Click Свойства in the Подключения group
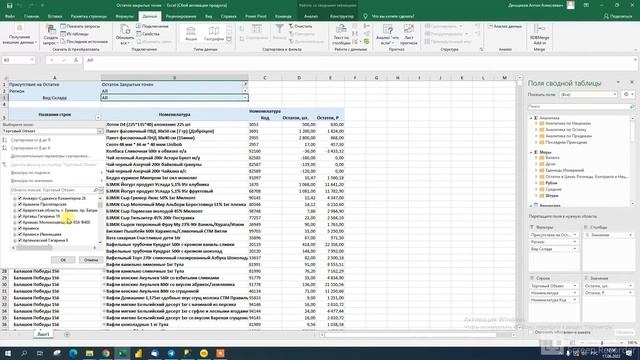This screenshot has height=360, width=640. [148, 34]
